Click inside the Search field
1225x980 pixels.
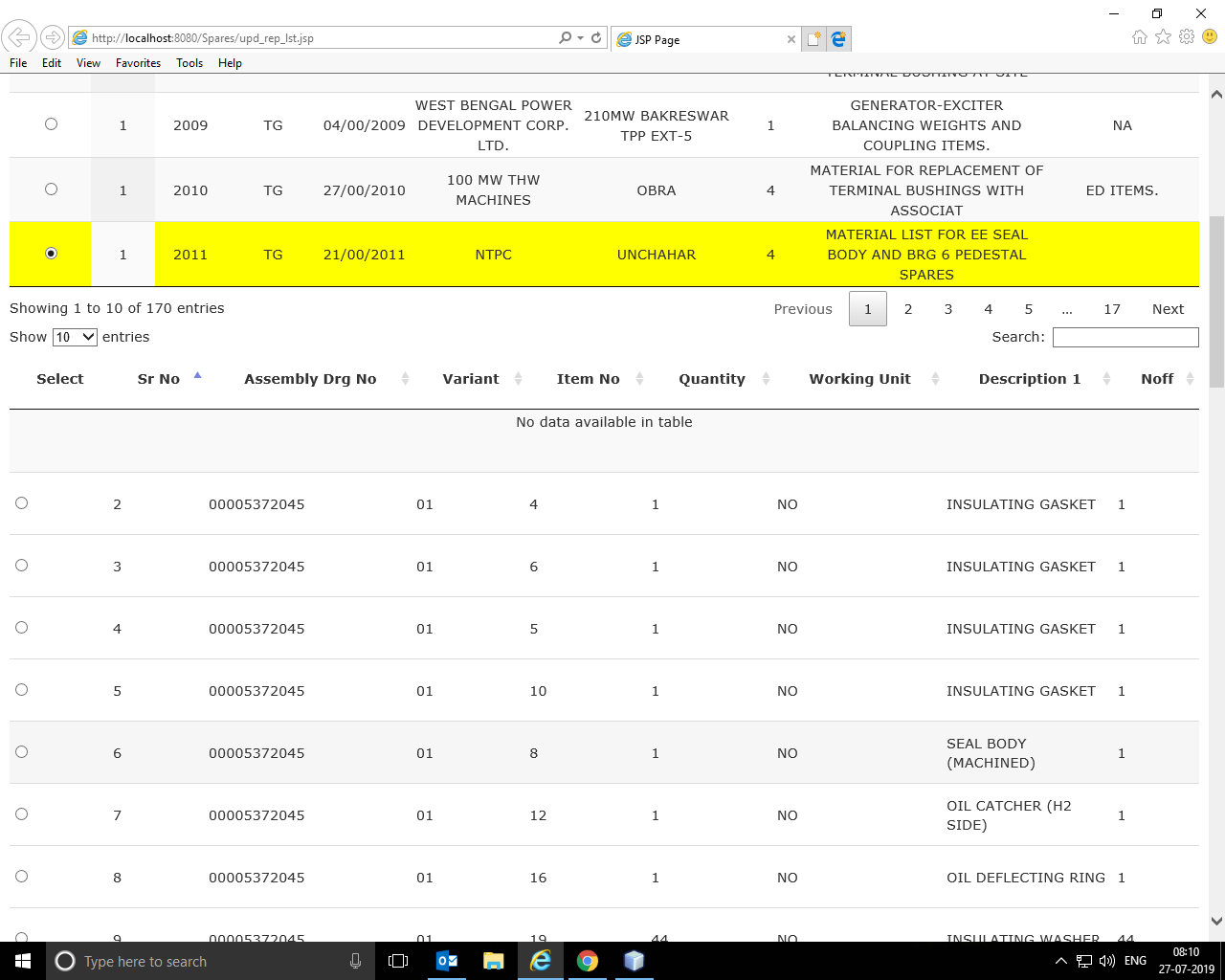coord(1125,337)
